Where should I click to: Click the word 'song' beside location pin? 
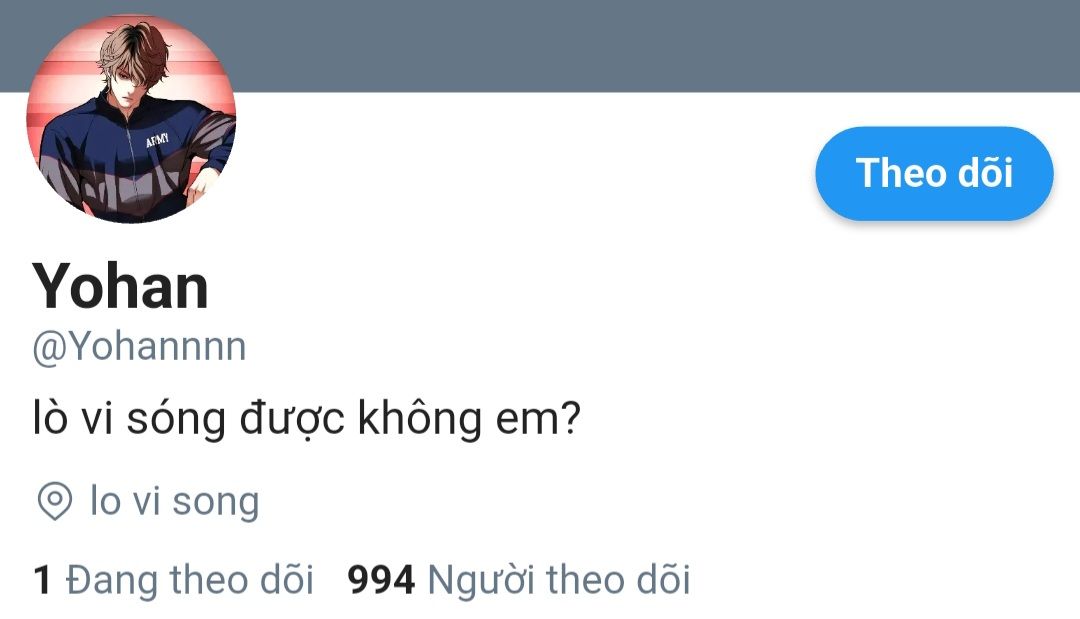(x=216, y=503)
